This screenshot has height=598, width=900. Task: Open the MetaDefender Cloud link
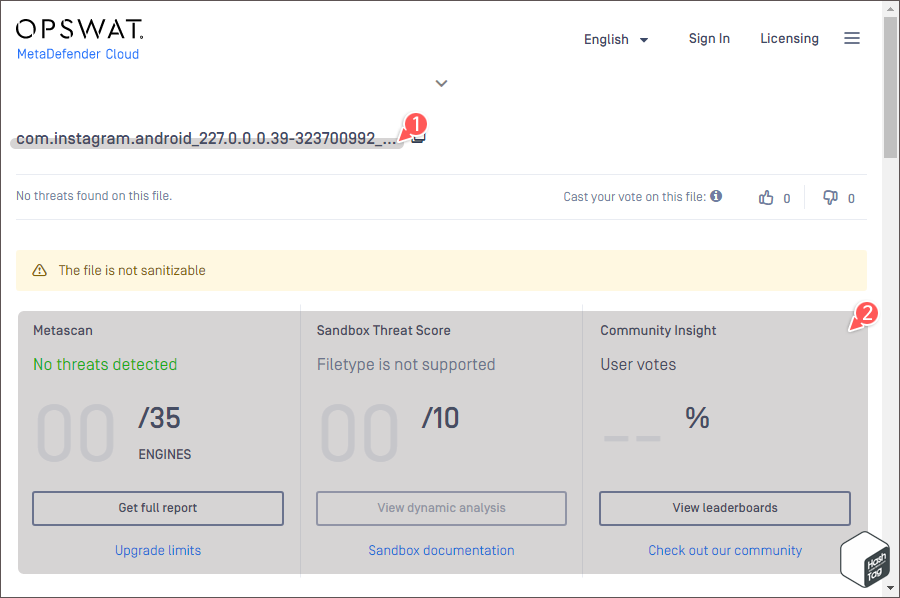78,54
